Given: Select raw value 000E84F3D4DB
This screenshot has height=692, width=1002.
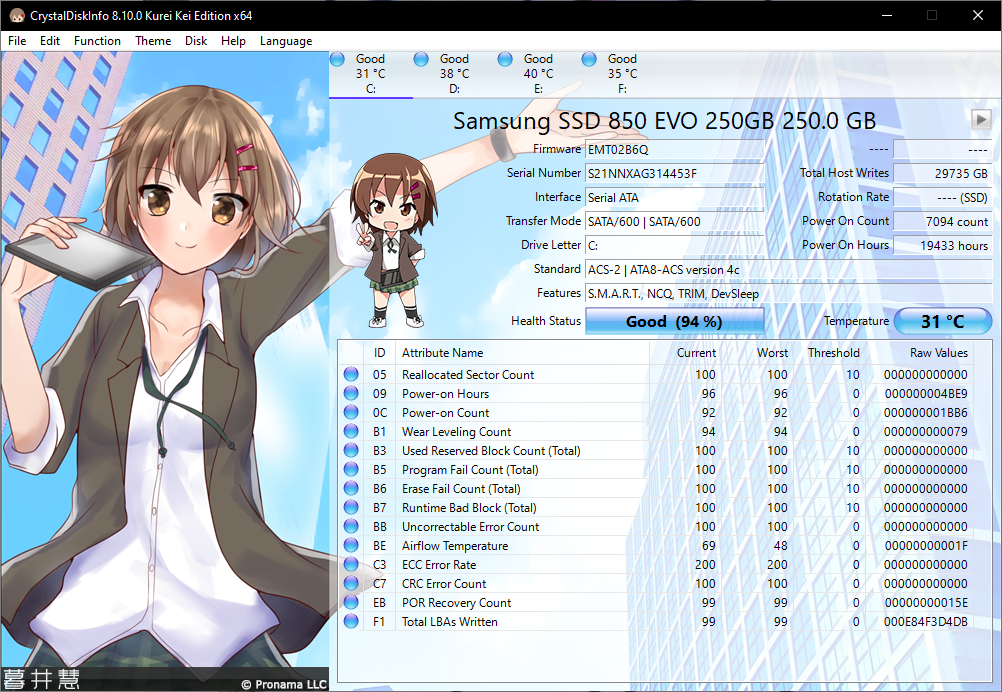Looking at the screenshot, I should click(x=926, y=622).
